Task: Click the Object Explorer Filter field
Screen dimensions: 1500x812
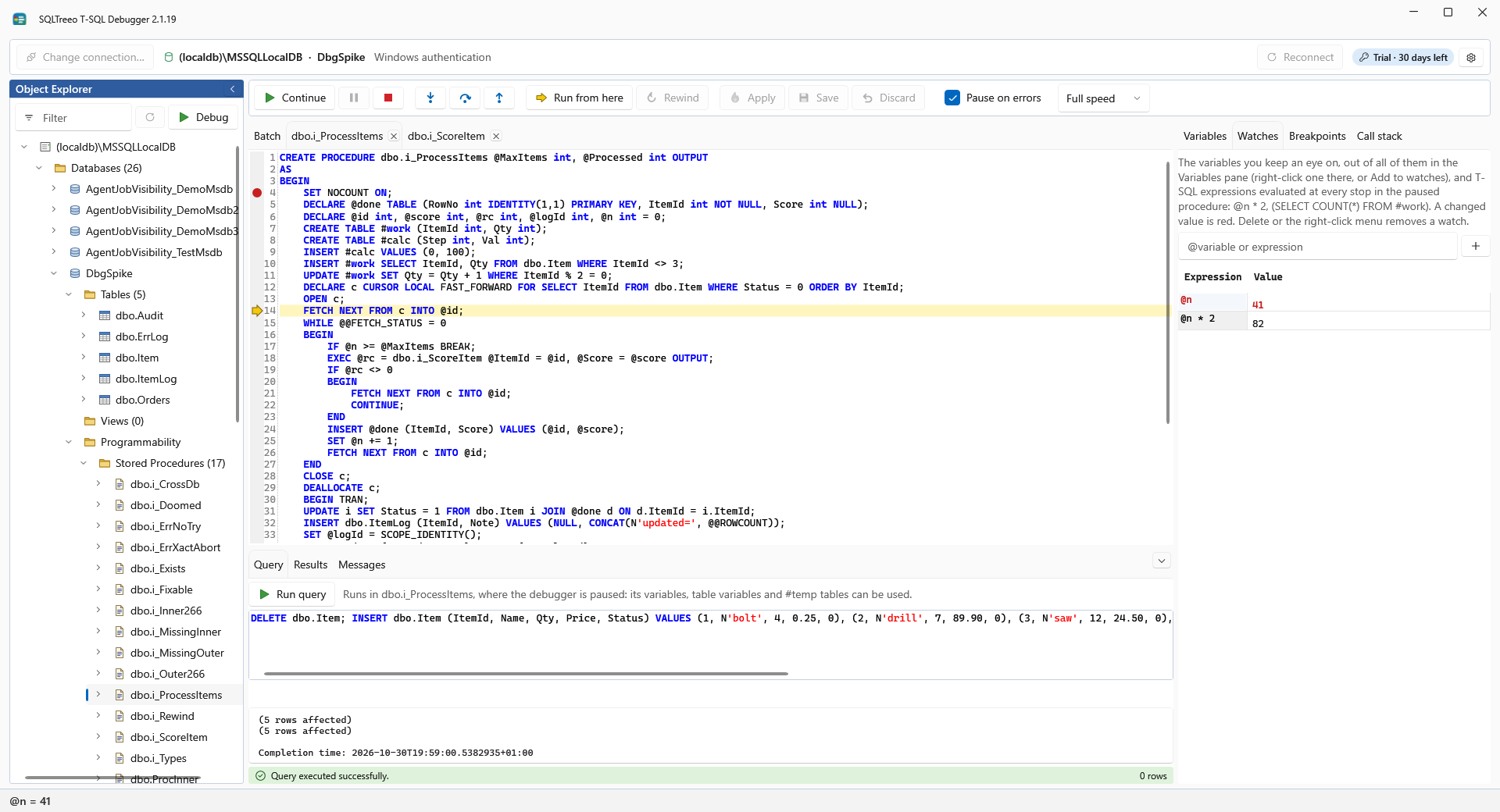Action: pos(73,118)
